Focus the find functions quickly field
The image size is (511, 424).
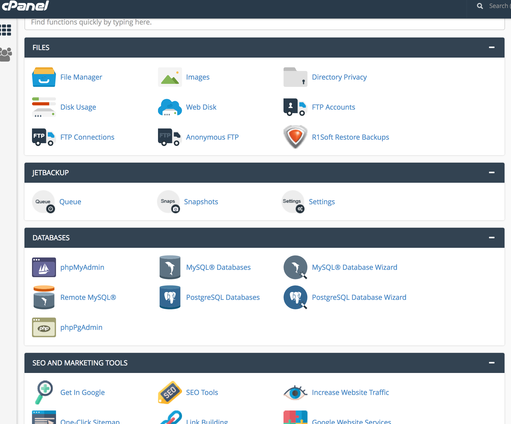[x=264, y=23]
